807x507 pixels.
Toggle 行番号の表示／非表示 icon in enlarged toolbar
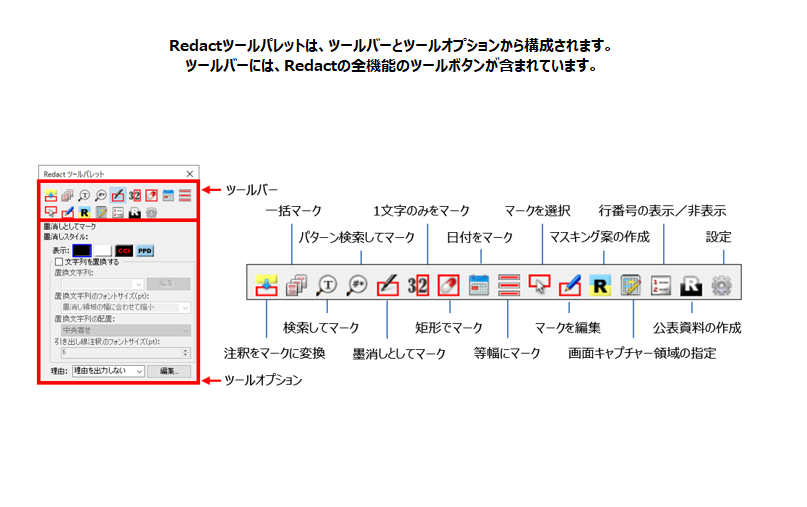coord(661,285)
